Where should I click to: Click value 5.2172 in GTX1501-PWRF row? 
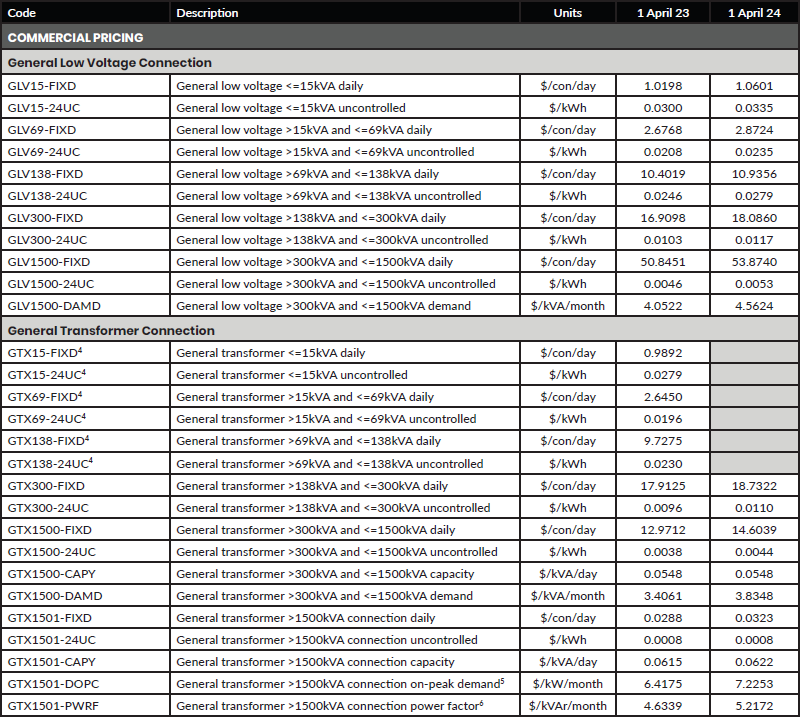click(754, 706)
